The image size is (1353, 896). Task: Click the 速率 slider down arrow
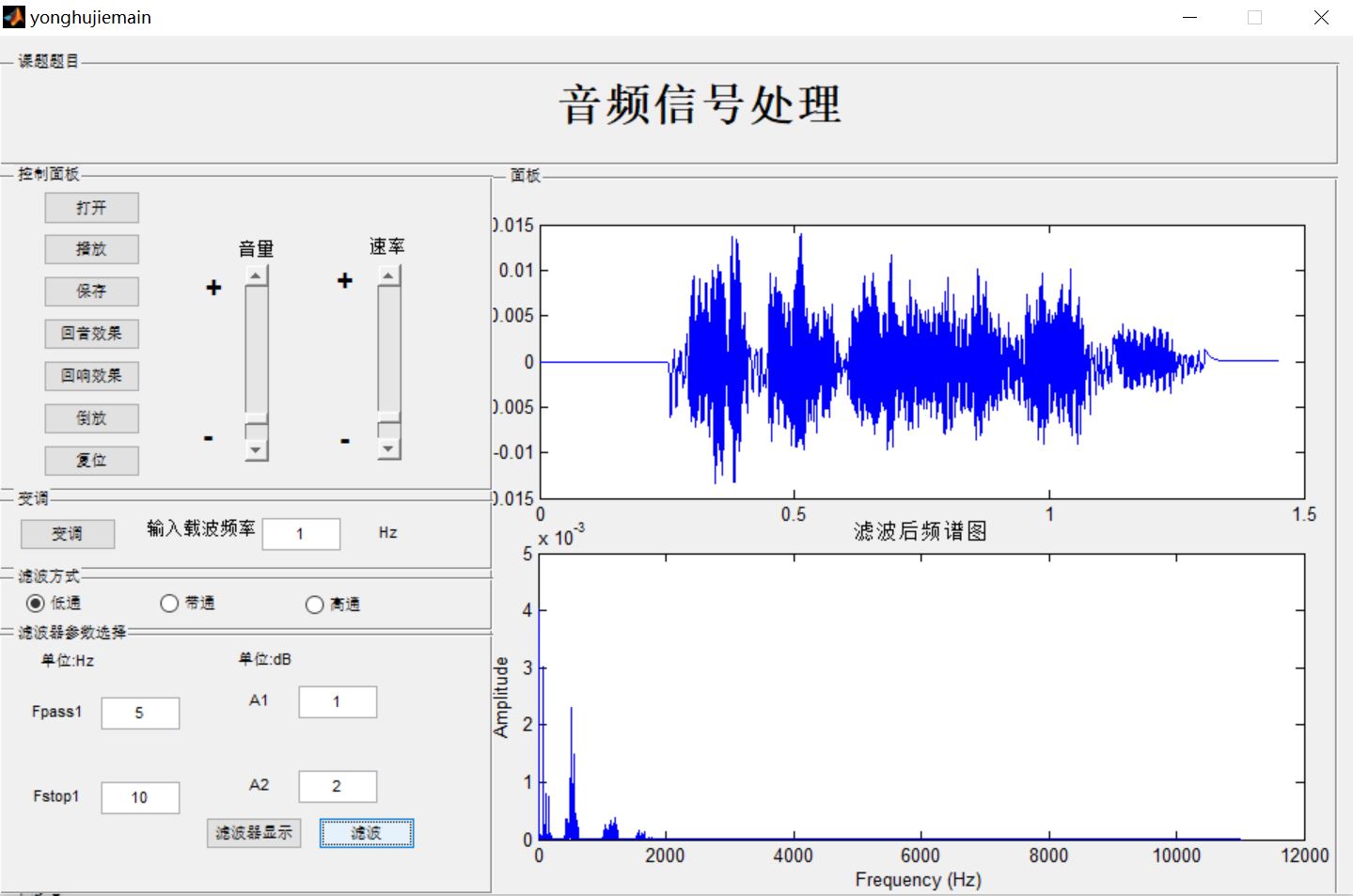pos(389,449)
